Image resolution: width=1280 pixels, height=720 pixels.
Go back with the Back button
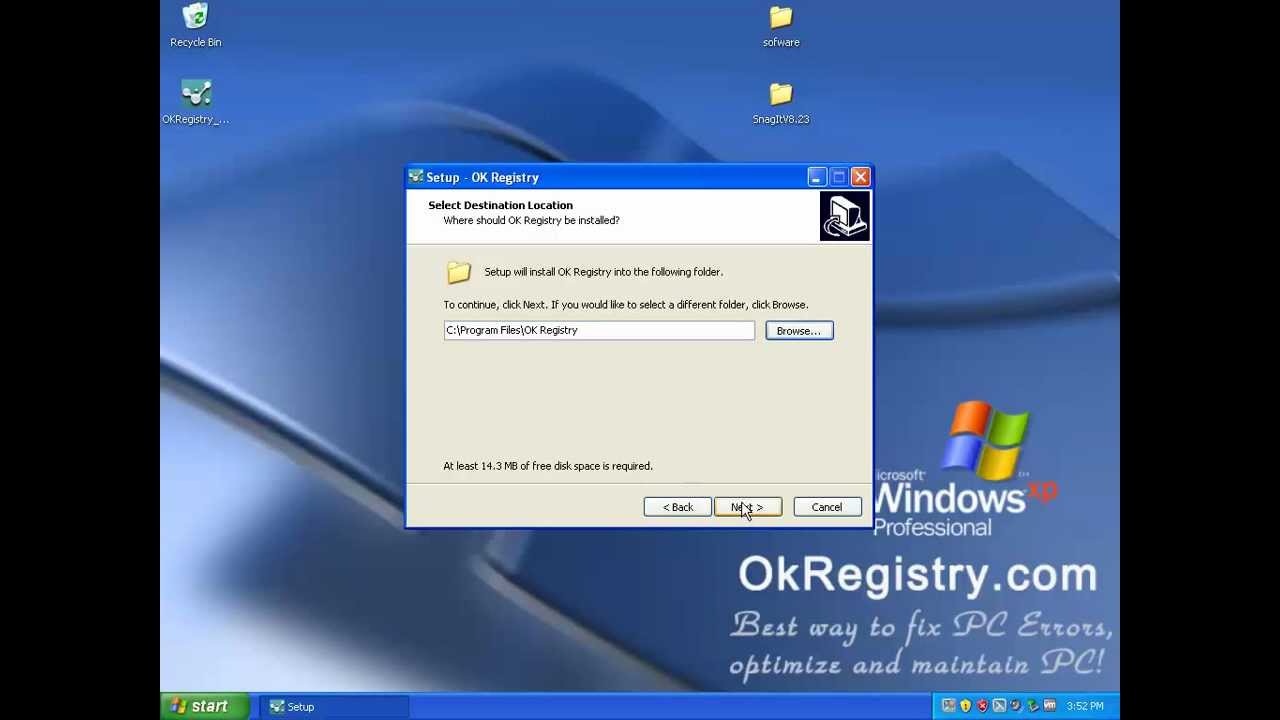678,507
